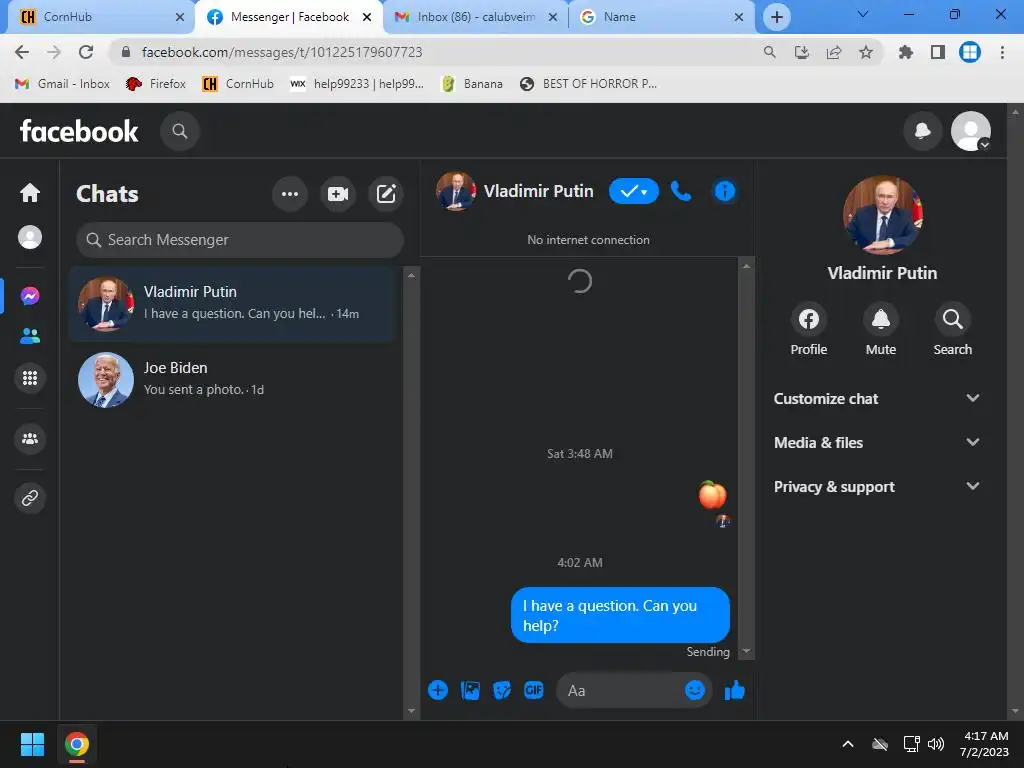Screen dimensions: 1024x768
Task: Switch to the Inbox (86) Gmail tab
Action: (x=476, y=17)
